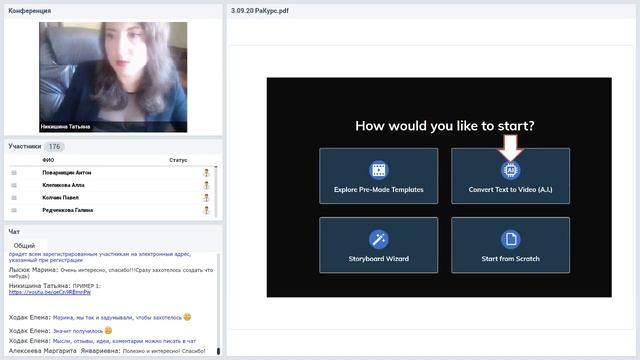Click the message 'Значит получилось'
Screen dimensions: 640x360
coord(78,331)
